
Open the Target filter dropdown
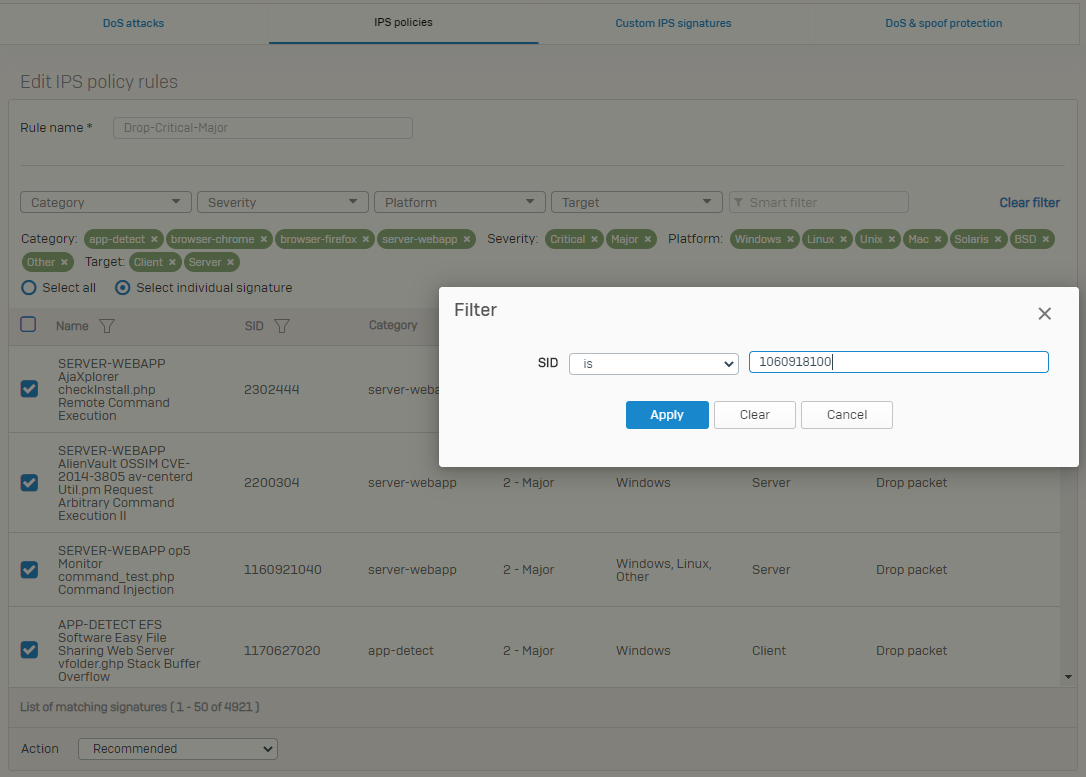637,202
